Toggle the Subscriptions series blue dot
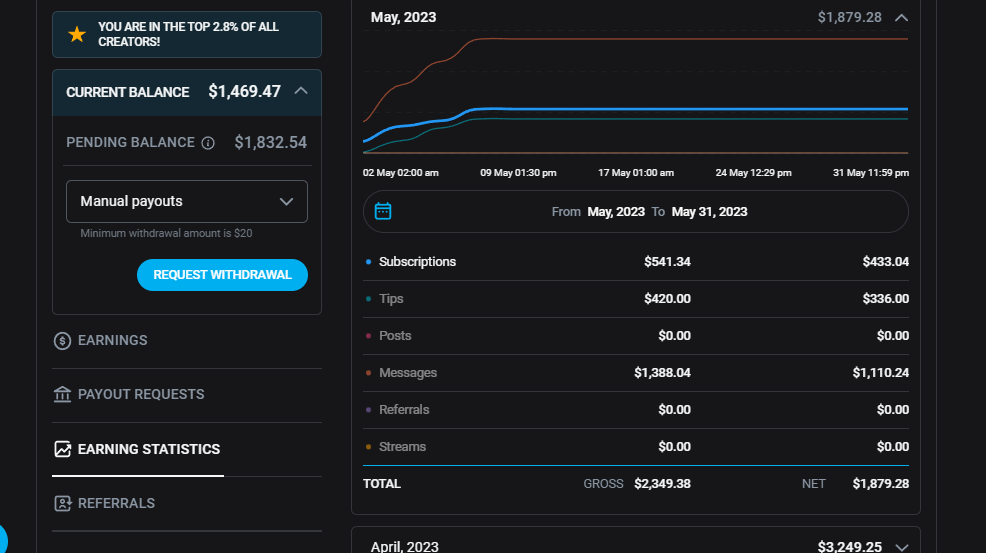Screen dimensions: 986x553 coord(369,262)
